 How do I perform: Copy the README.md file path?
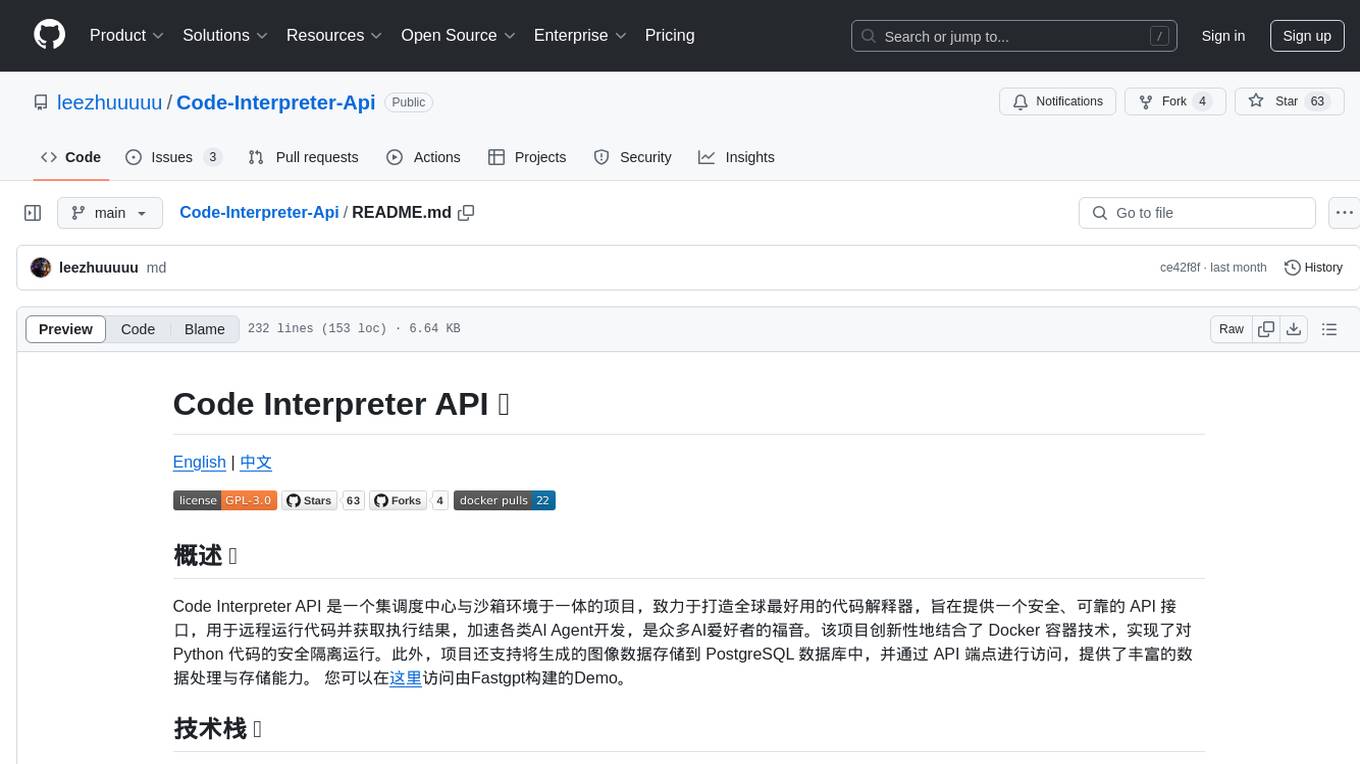tap(466, 213)
